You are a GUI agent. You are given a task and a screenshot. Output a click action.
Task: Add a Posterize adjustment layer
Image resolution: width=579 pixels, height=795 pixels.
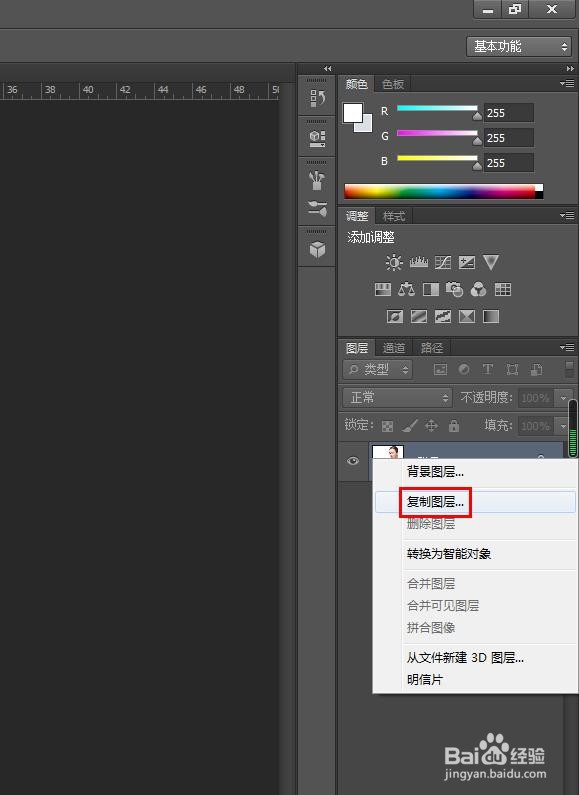[x=419, y=317]
